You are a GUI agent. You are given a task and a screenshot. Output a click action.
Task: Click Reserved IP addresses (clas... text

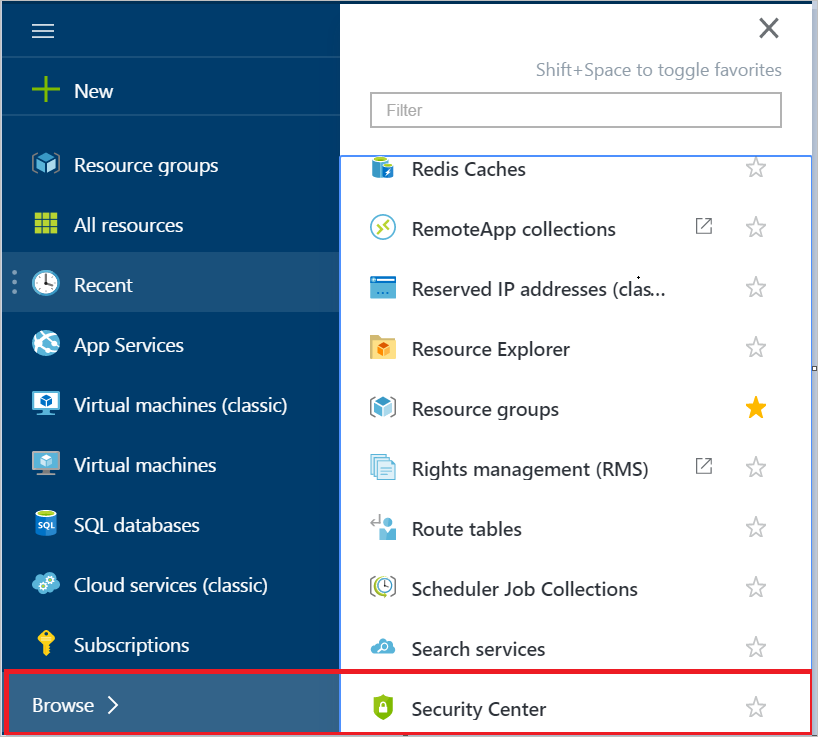(538, 289)
